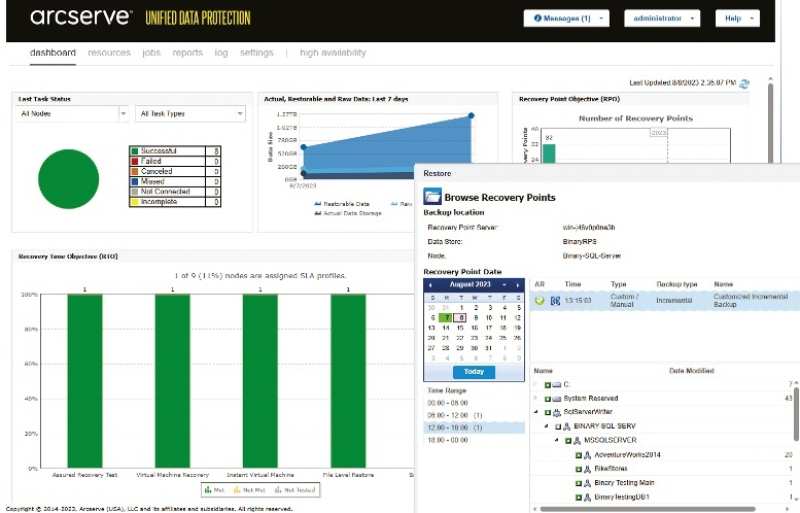Toggle the BINARY SQL SERV checkbox

[557, 427]
